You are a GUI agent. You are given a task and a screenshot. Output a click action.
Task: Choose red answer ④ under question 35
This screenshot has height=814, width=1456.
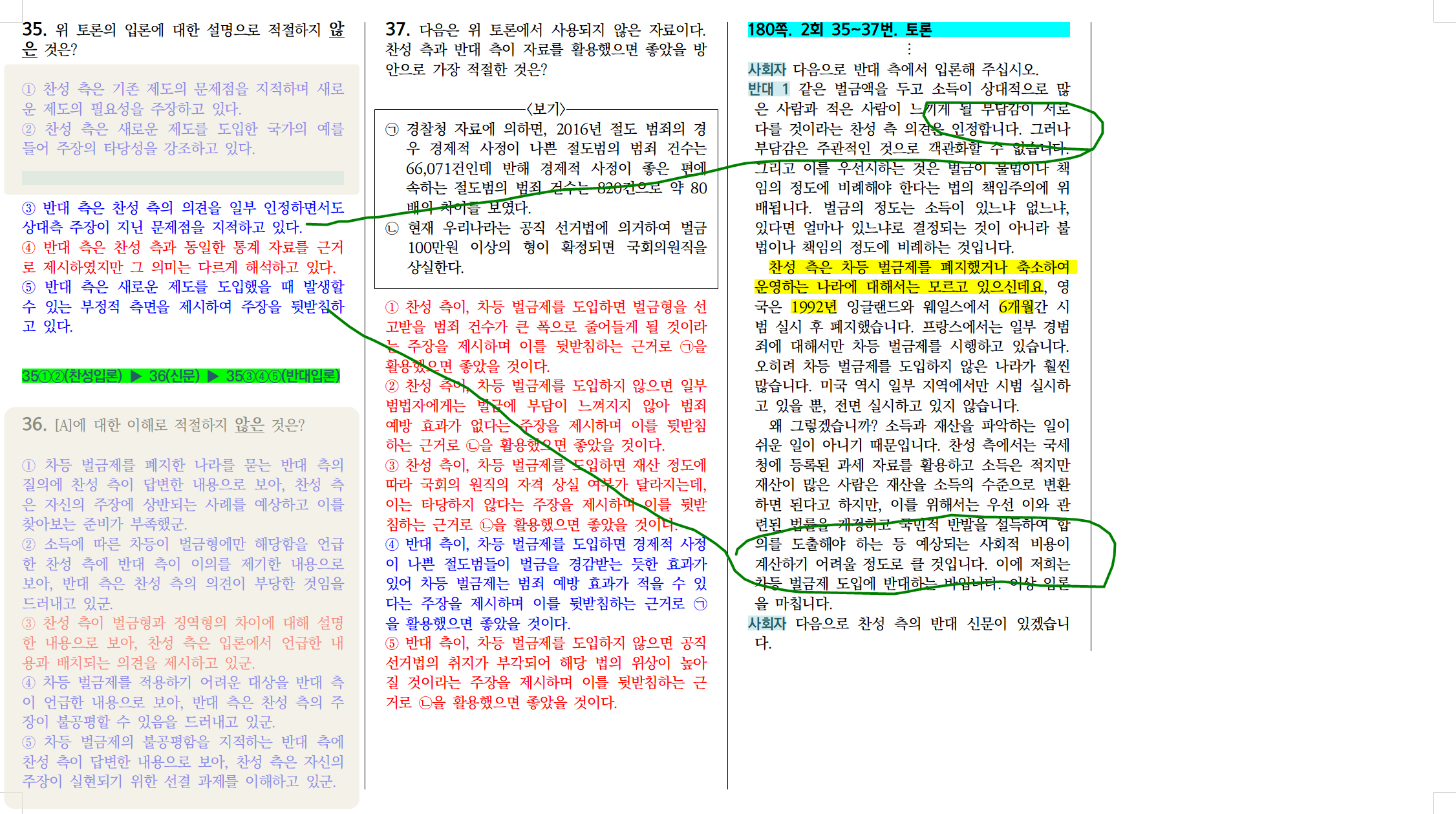[28, 248]
